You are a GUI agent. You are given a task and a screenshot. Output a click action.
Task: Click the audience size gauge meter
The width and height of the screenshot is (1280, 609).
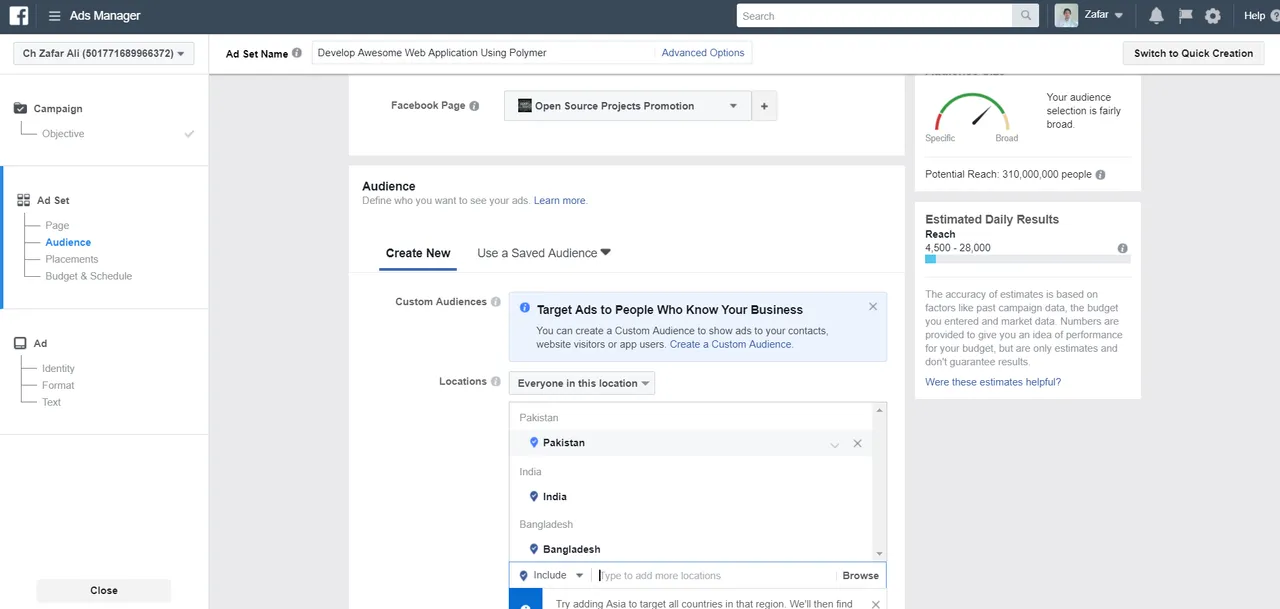click(972, 112)
